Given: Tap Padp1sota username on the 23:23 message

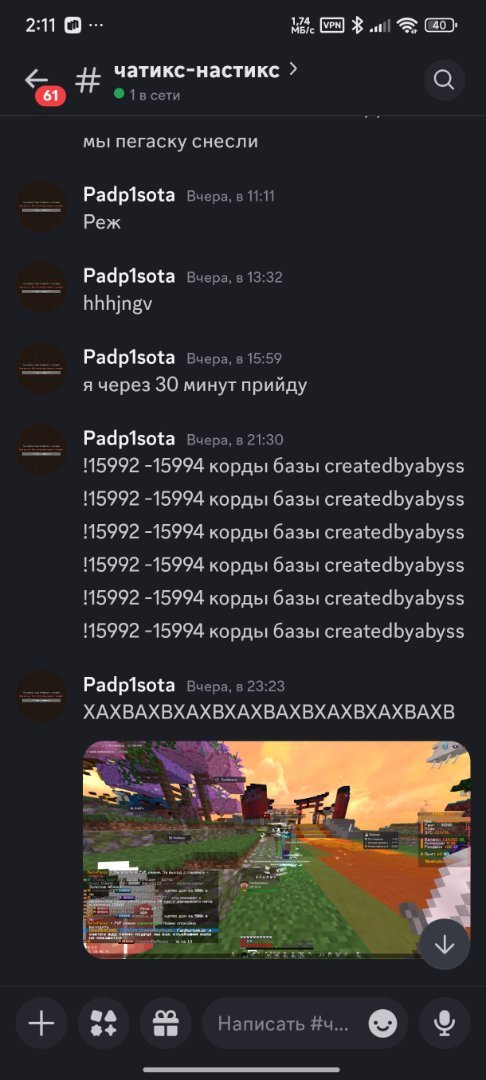Looking at the screenshot, I should pyautogui.click(x=129, y=685).
